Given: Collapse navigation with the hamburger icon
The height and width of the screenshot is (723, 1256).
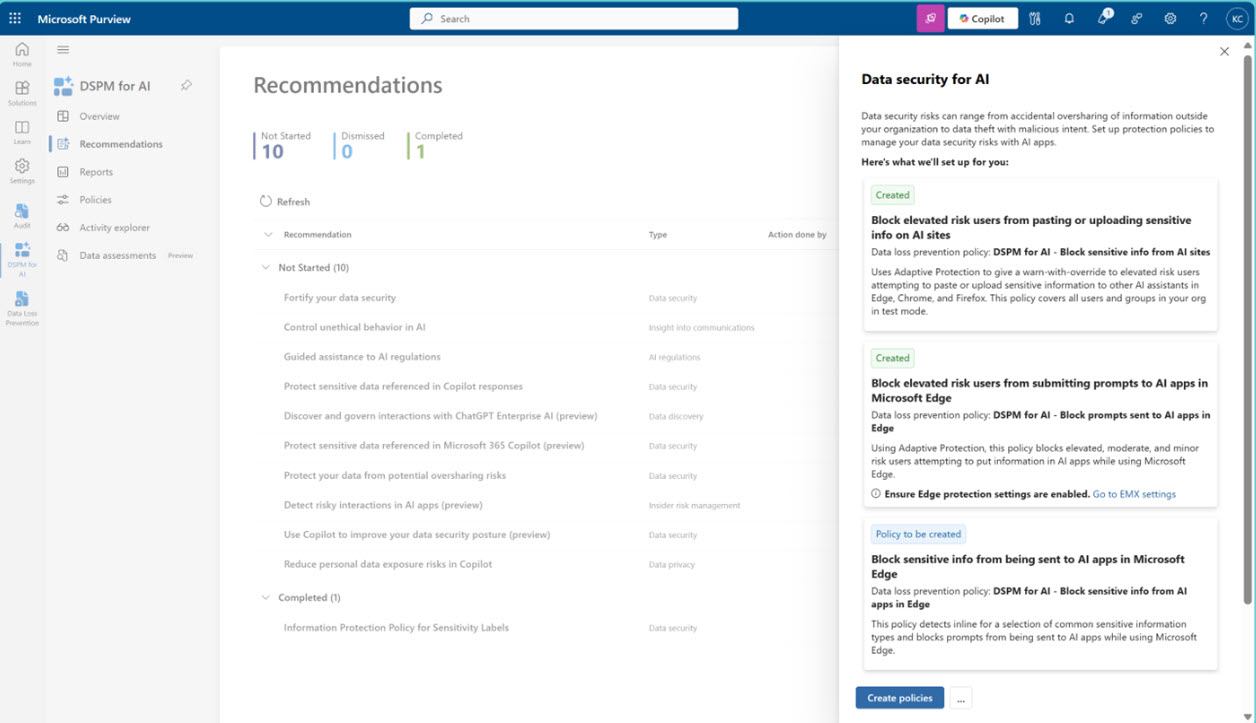Looking at the screenshot, I should click(x=63, y=50).
